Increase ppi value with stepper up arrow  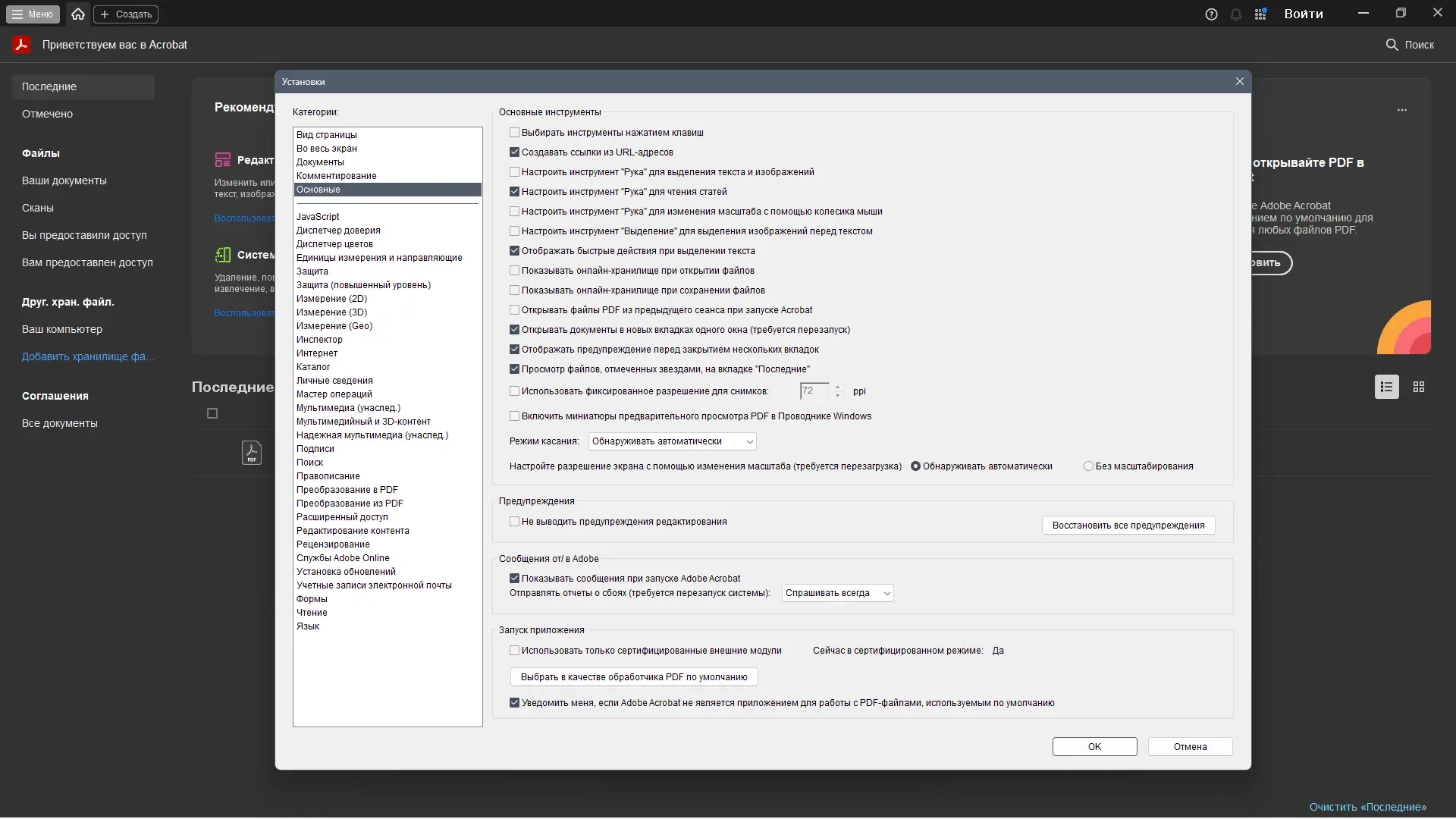click(x=838, y=387)
